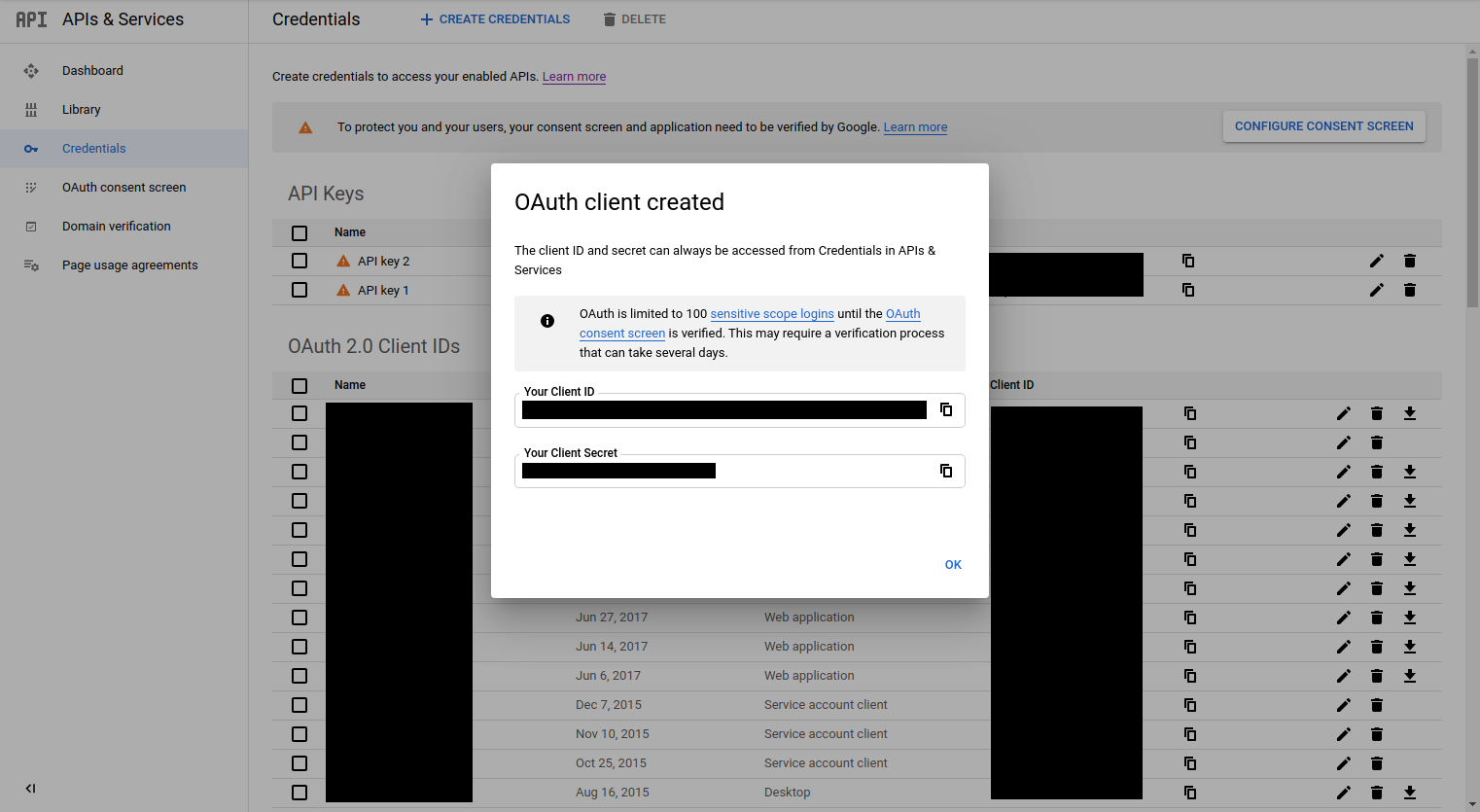
Task: Open the sensitive scope logins link
Action: tap(772, 314)
